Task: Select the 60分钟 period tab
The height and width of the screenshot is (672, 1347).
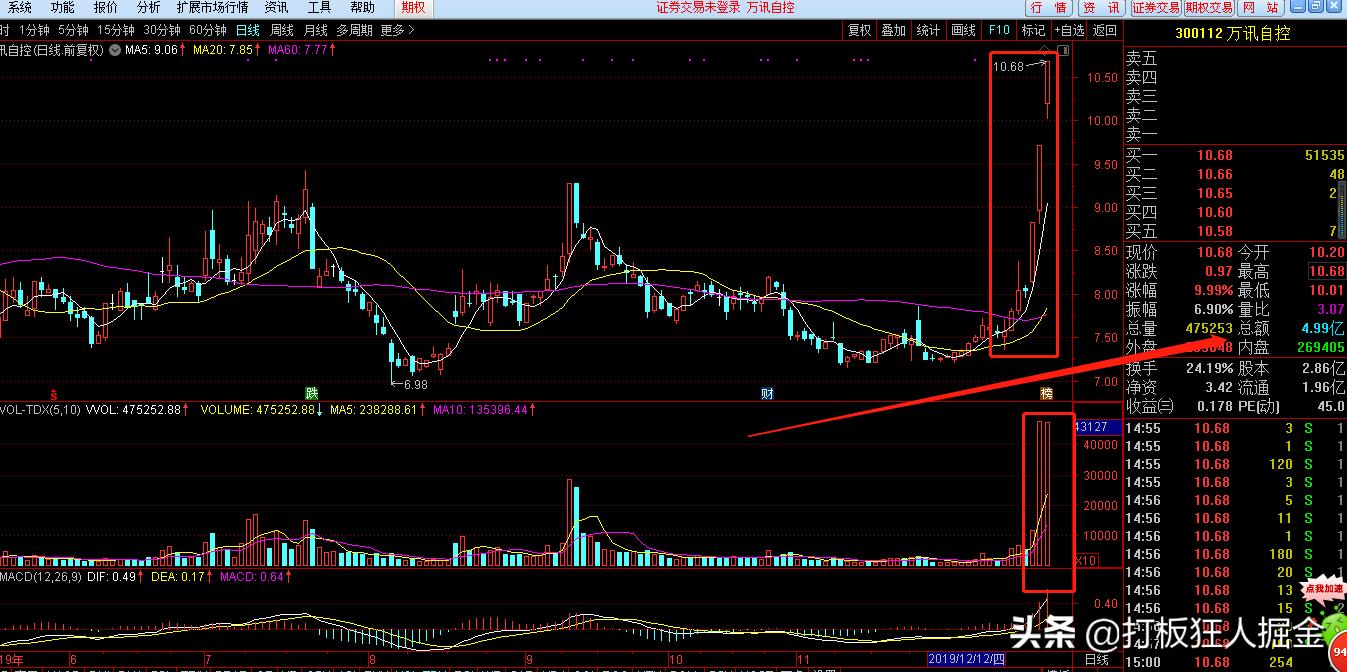Action: pos(208,30)
